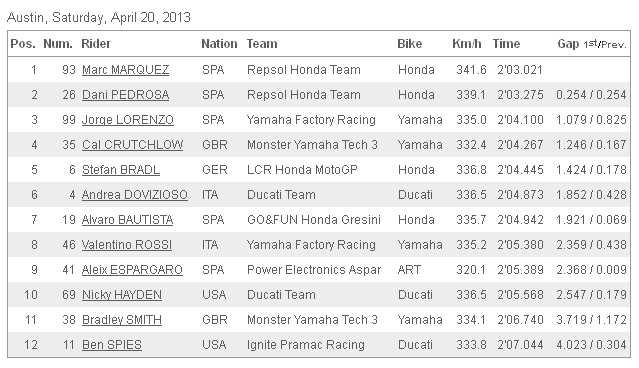The image size is (639, 368).
Task: Click the Time column header
Action: click(506, 44)
